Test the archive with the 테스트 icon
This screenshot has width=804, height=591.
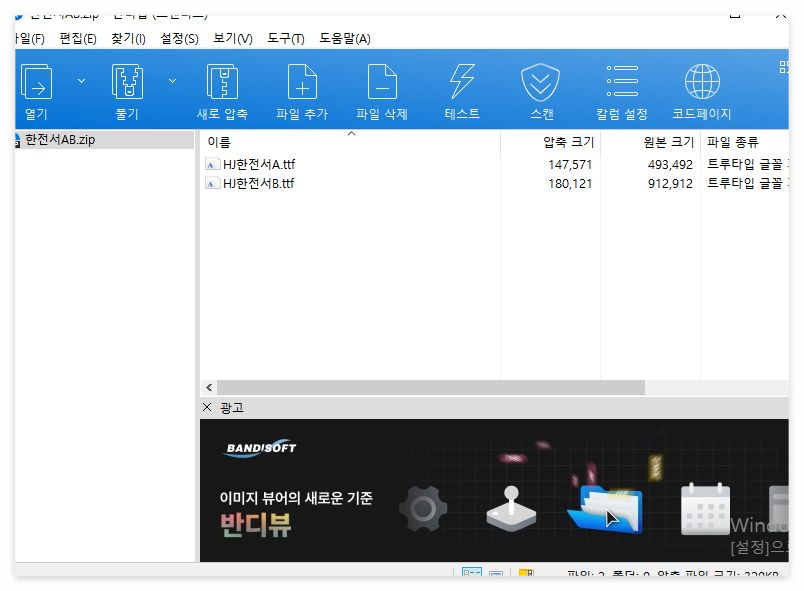tap(460, 88)
